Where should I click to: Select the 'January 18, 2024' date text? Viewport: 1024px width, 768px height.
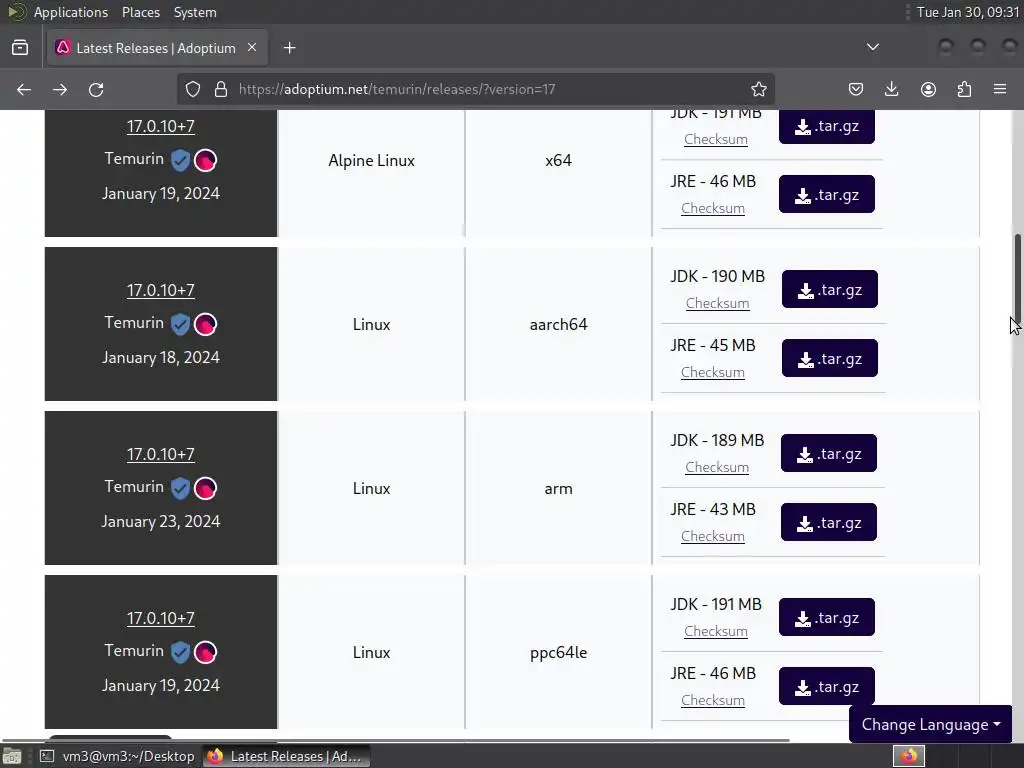(x=161, y=357)
